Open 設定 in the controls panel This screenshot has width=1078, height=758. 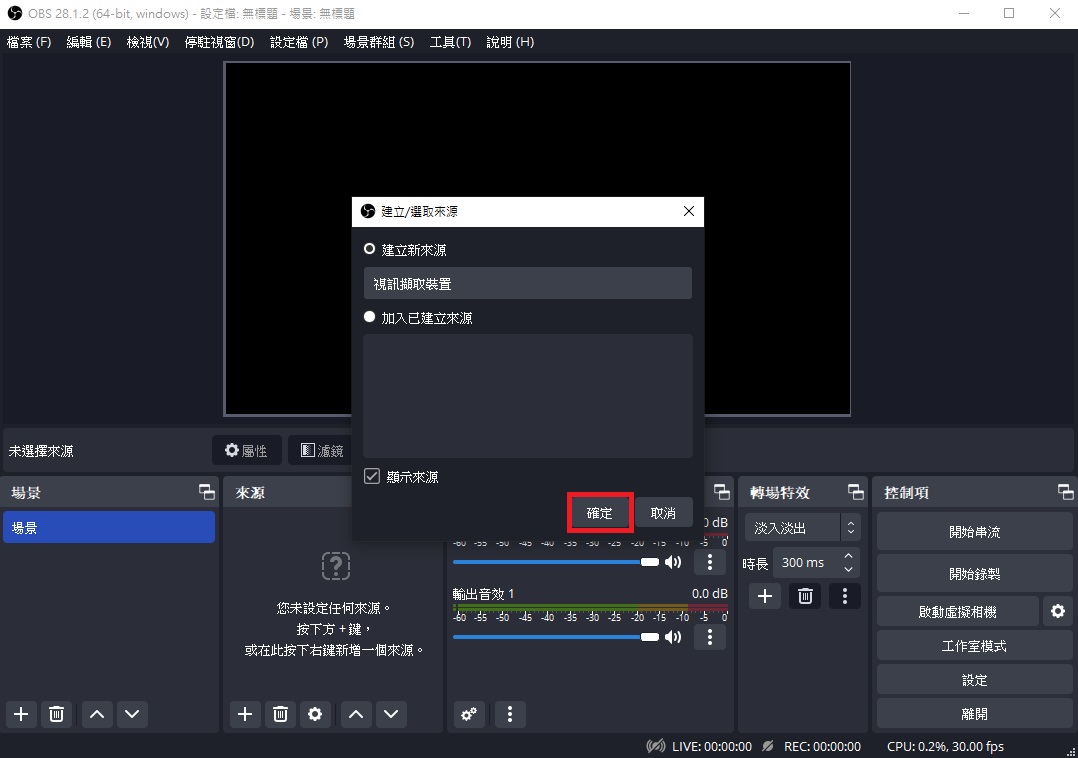(x=974, y=680)
